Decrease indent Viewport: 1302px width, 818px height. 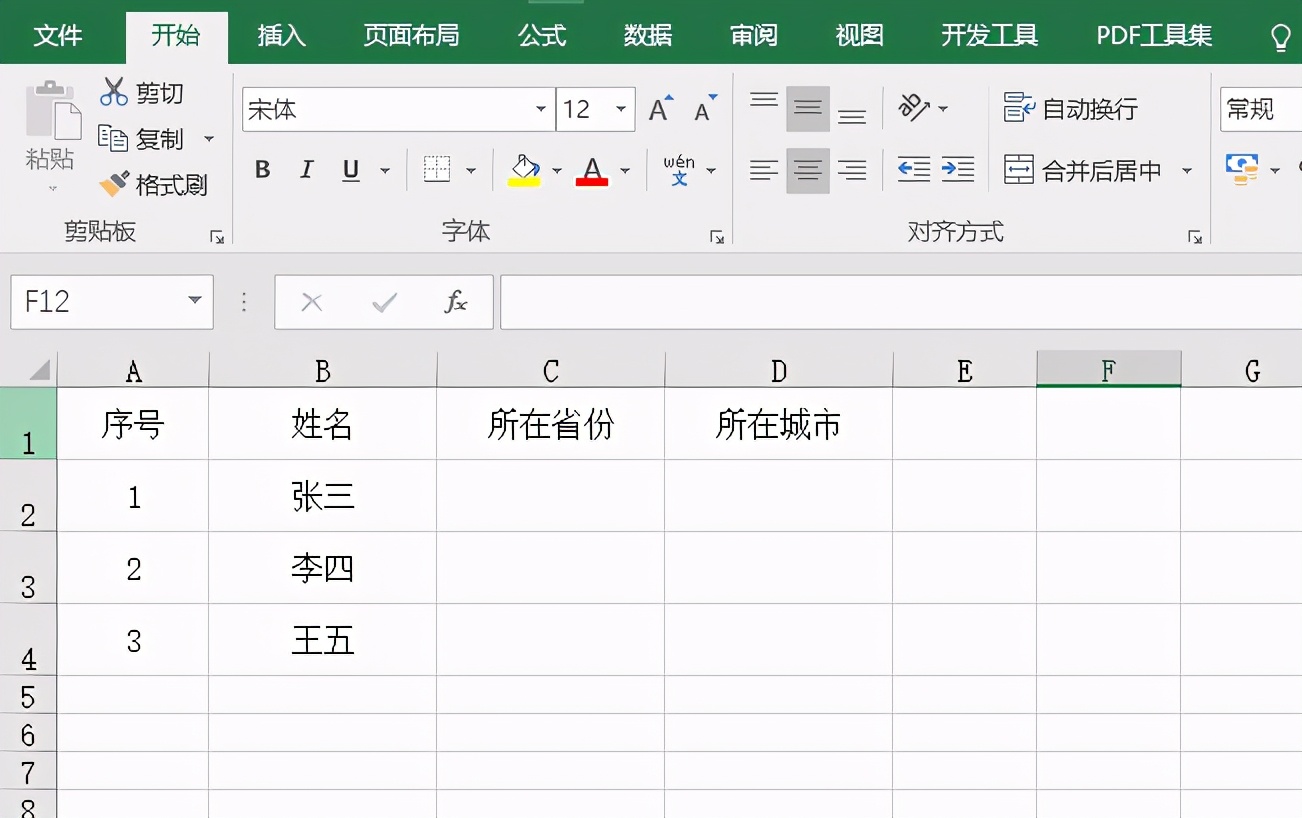914,169
